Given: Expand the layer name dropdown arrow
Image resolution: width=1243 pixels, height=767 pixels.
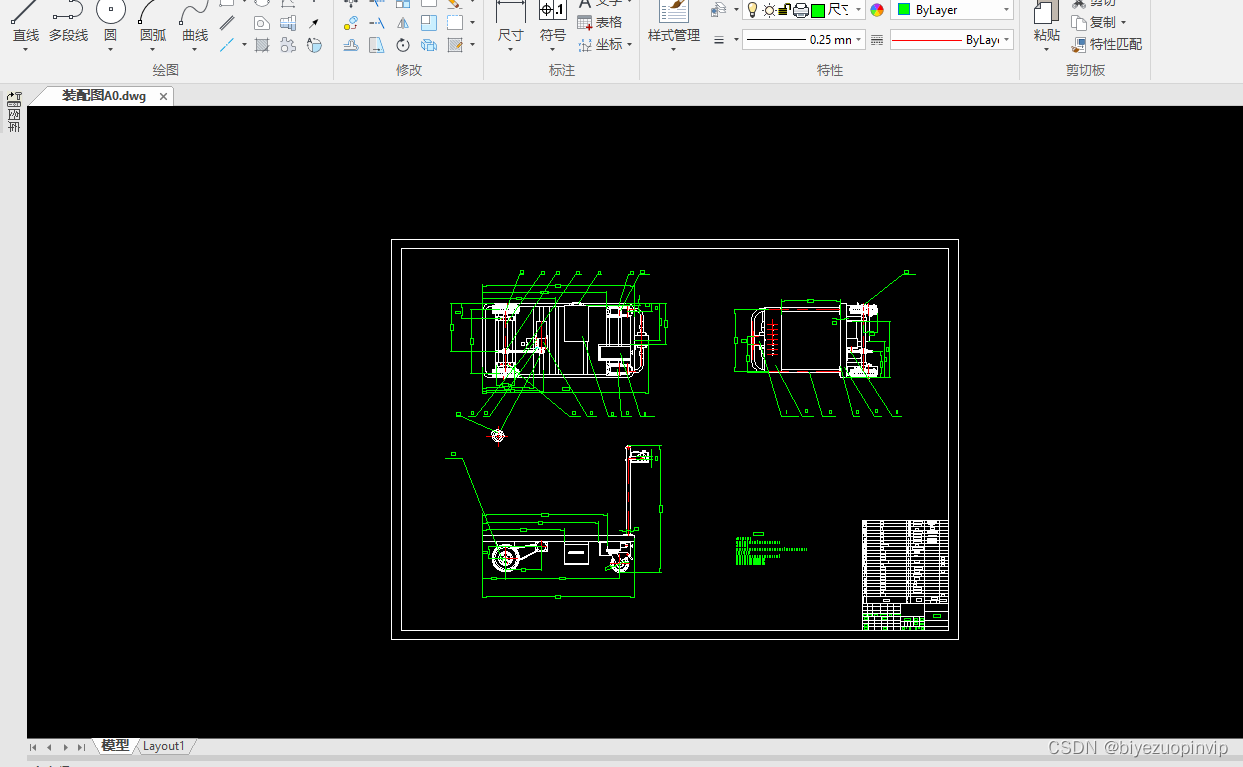Looking at the screenshot, I should pos(858,9).
